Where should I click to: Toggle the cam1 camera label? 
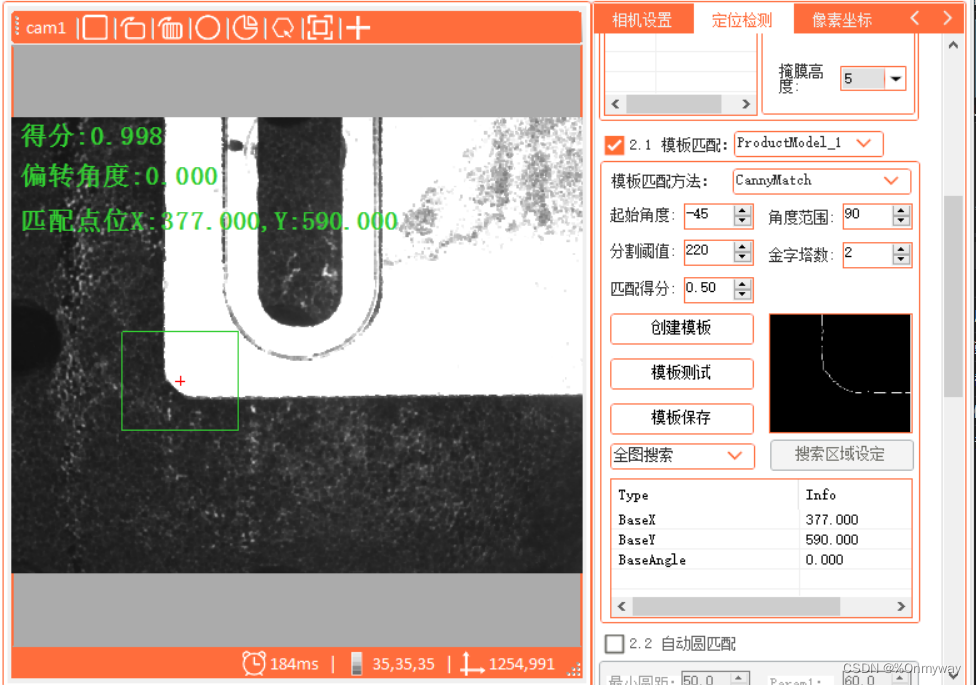point(44,27)
